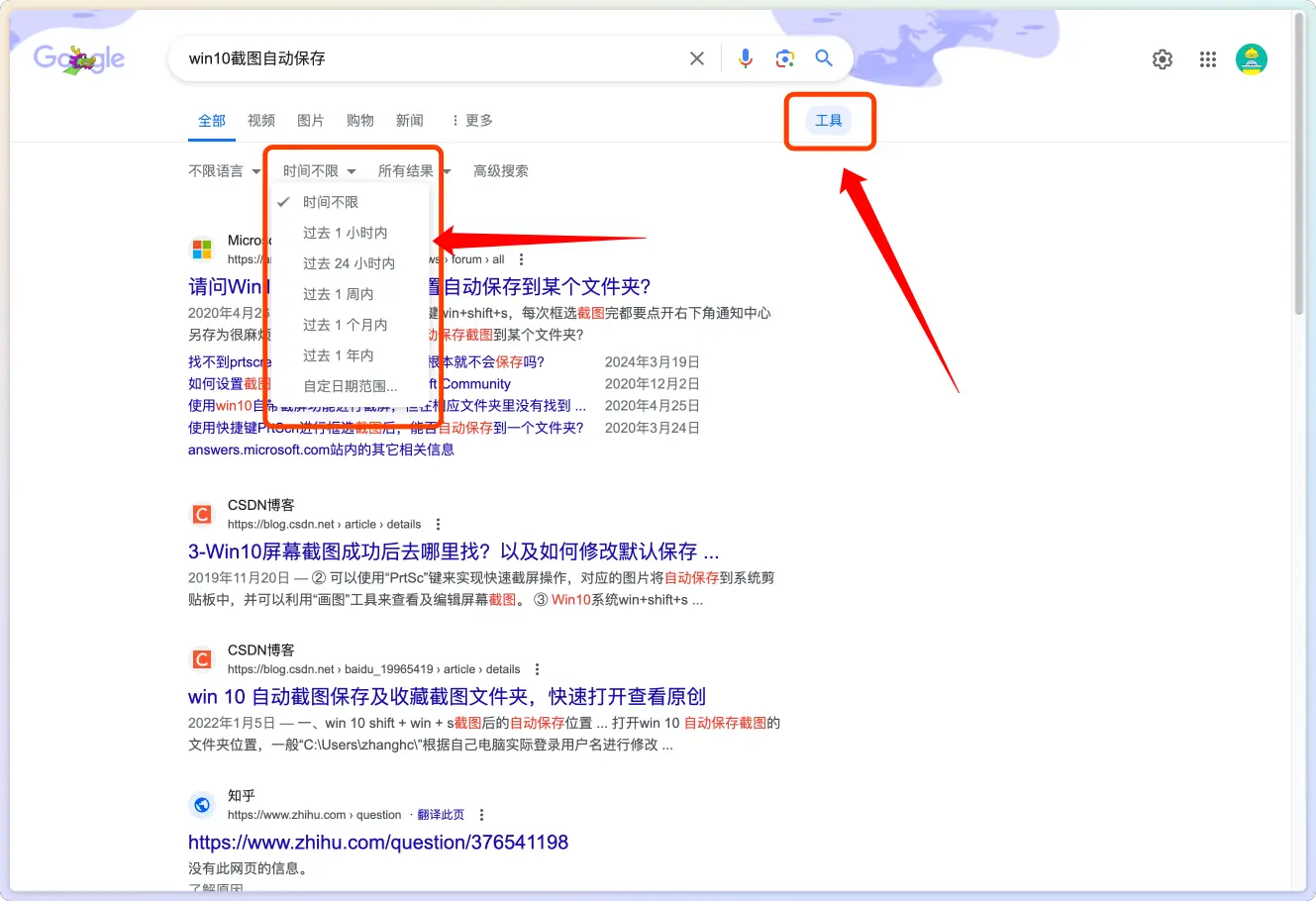The image size is (1316, 901).
Task: Clear the search box with X icon
Action: click(697, 58)
